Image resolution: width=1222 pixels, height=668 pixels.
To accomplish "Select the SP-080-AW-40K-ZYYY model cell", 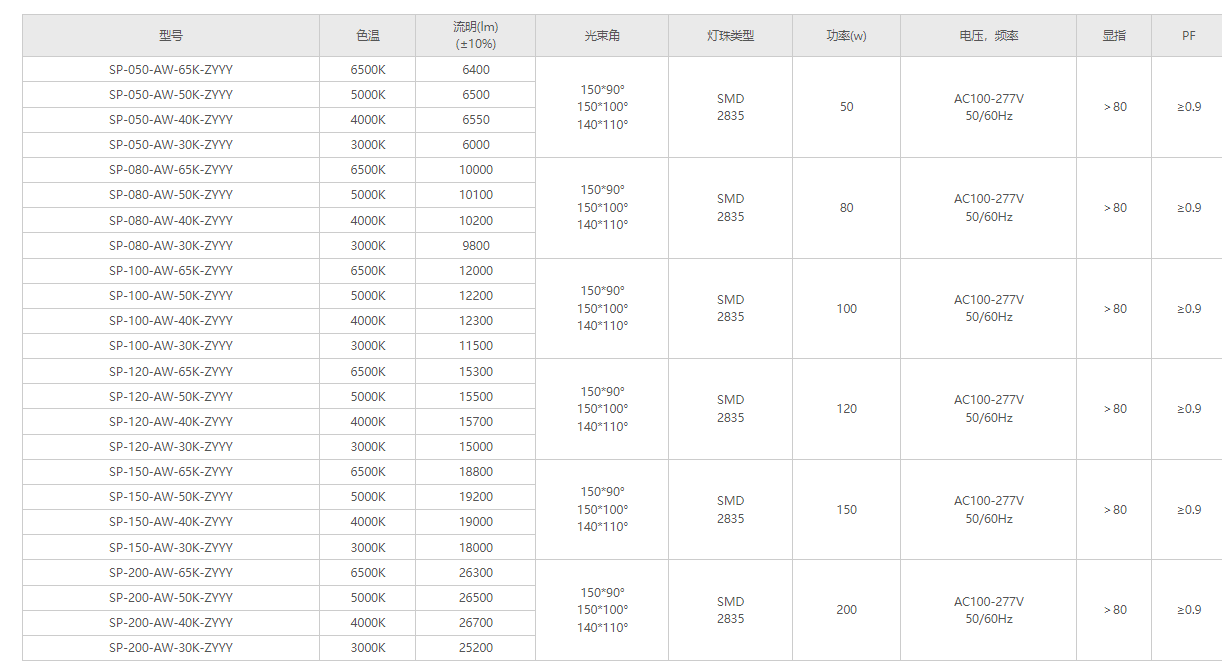I will point(171,221).
